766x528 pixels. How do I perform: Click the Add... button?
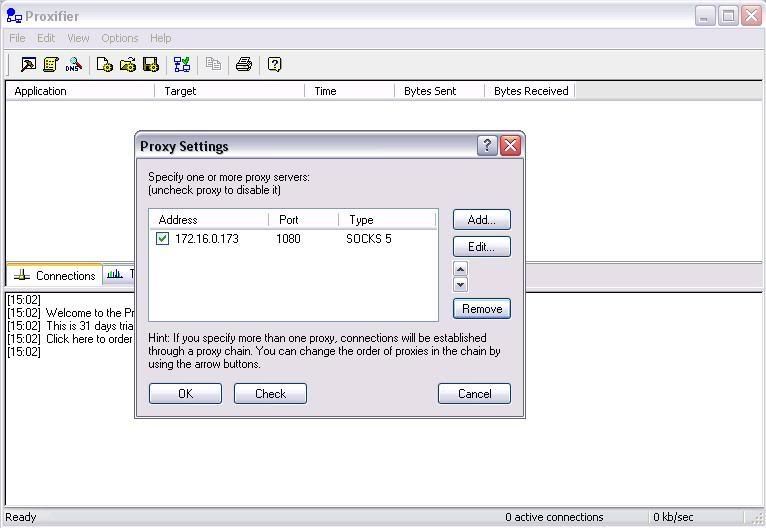pyautogui.click(x=482, y=220)
